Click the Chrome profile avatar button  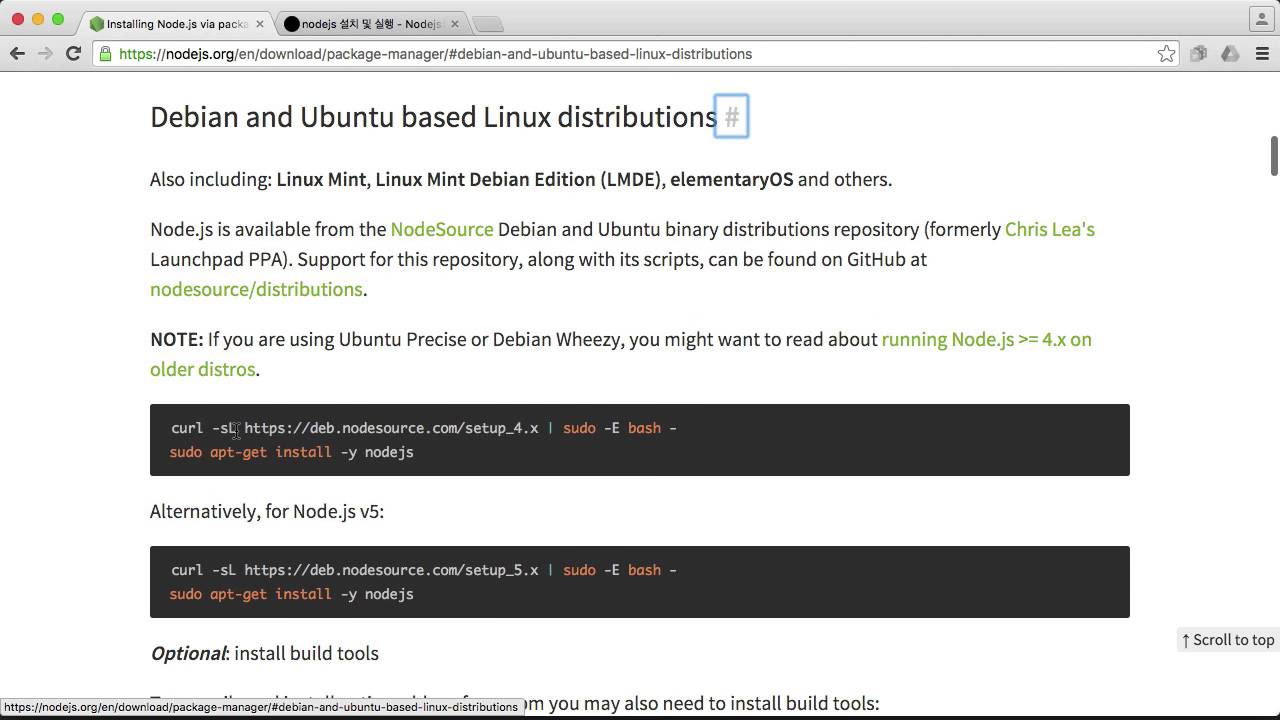coord(1260,19)
